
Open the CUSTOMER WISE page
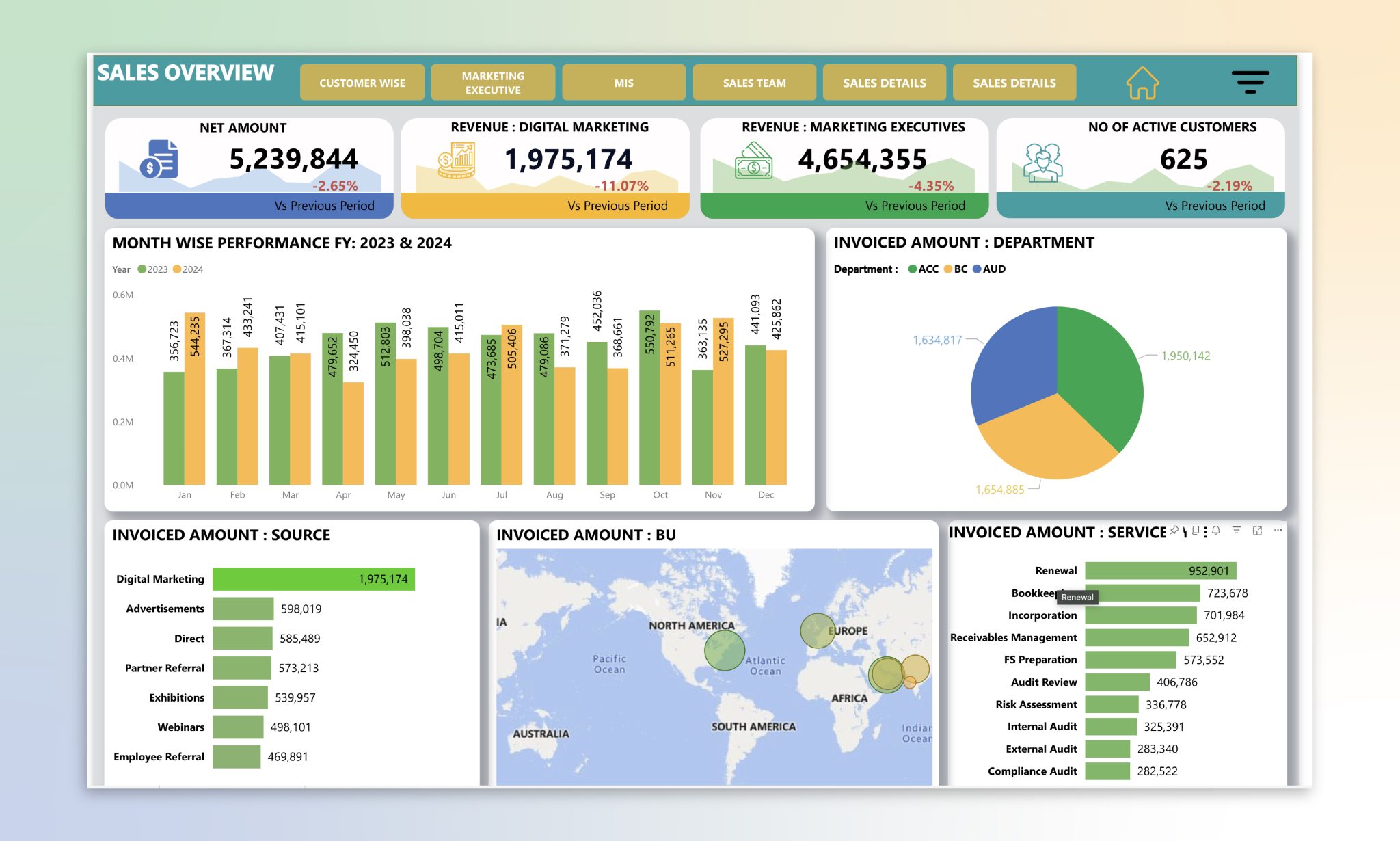click(x=362, y=82)
